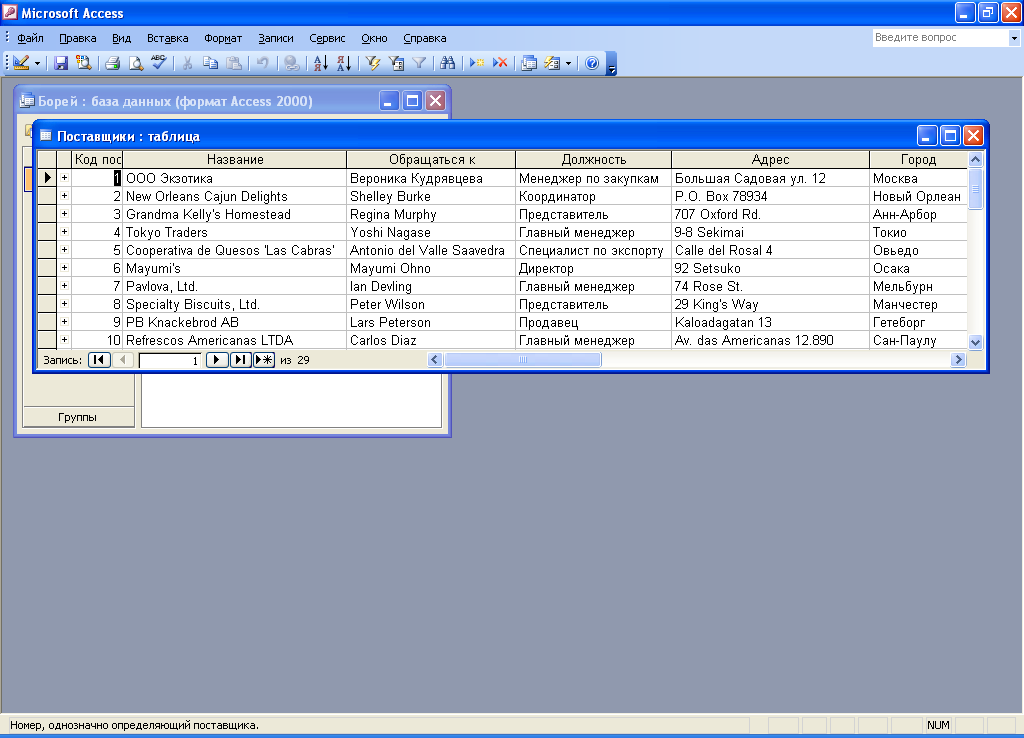The width and height of the screenshot is (1024, 738).
Task: Click the New Record toolbar icon
Action: click(x=477, y=63)
